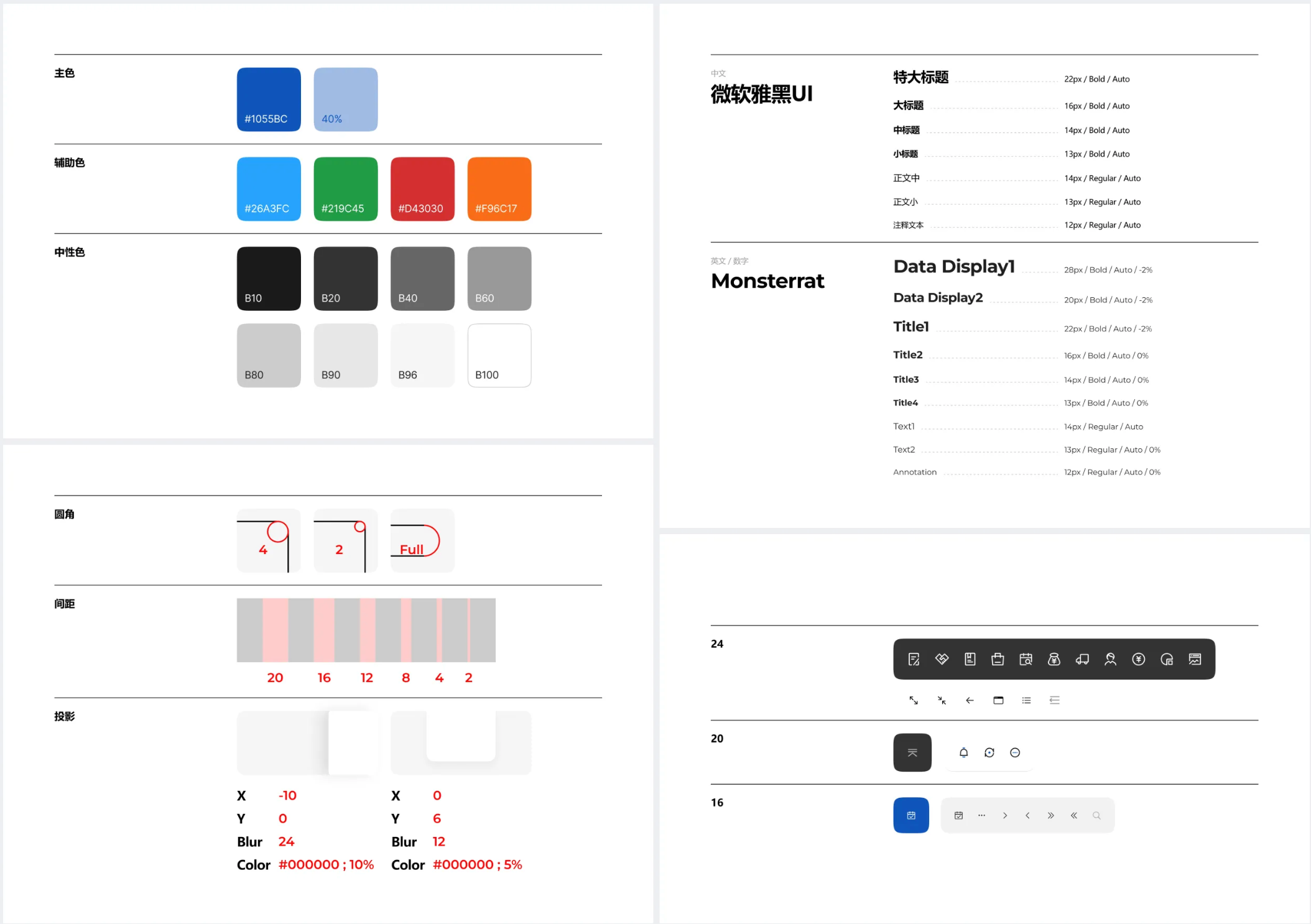Click the Full corner radius sample tile

[422, 540]
